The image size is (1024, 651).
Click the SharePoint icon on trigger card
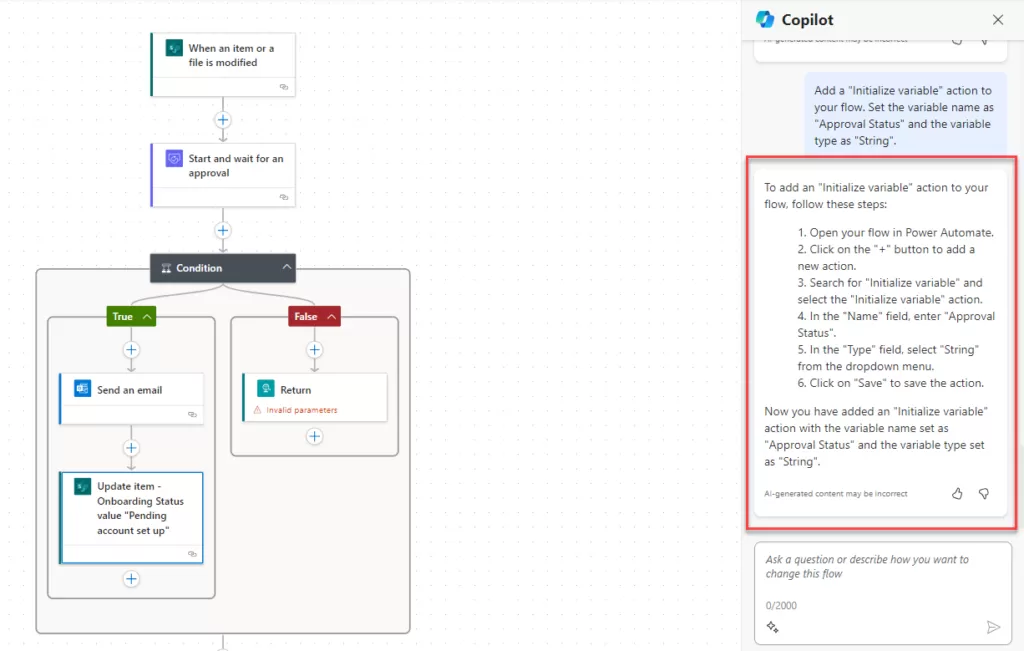click(173, 49)
